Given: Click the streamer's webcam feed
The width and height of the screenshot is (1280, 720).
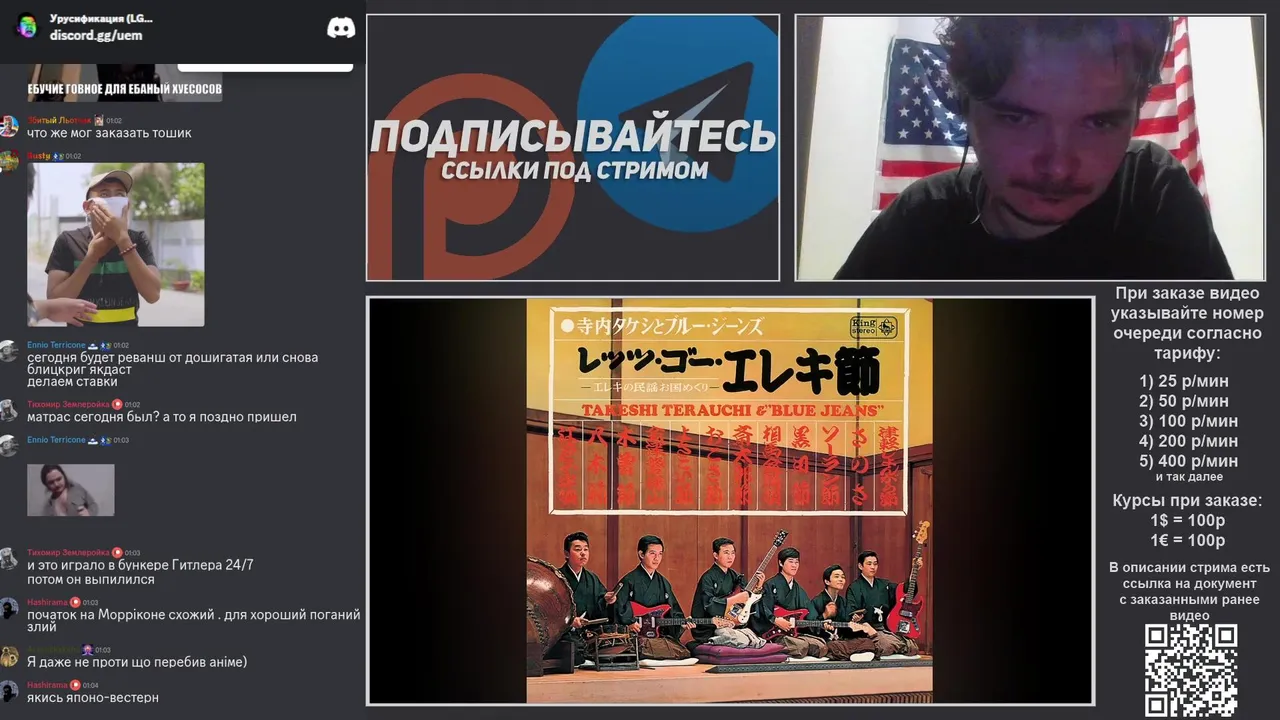Looking at the screenshot, I should (x=1030, y=147).
